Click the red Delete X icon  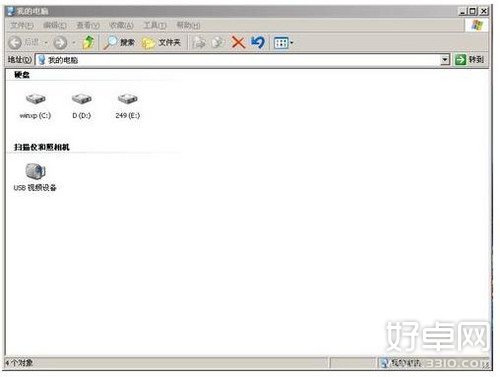238,42
